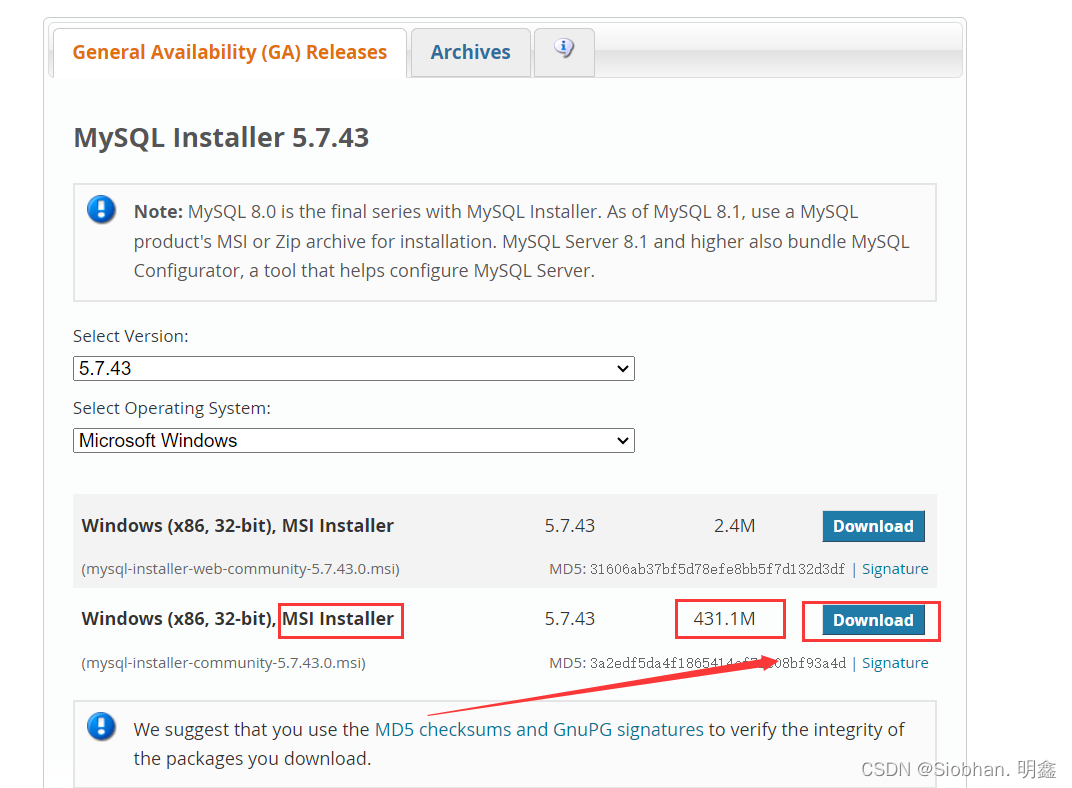Download the 431.1M MSI Installer
The image size is (1072, 788).
873,620
